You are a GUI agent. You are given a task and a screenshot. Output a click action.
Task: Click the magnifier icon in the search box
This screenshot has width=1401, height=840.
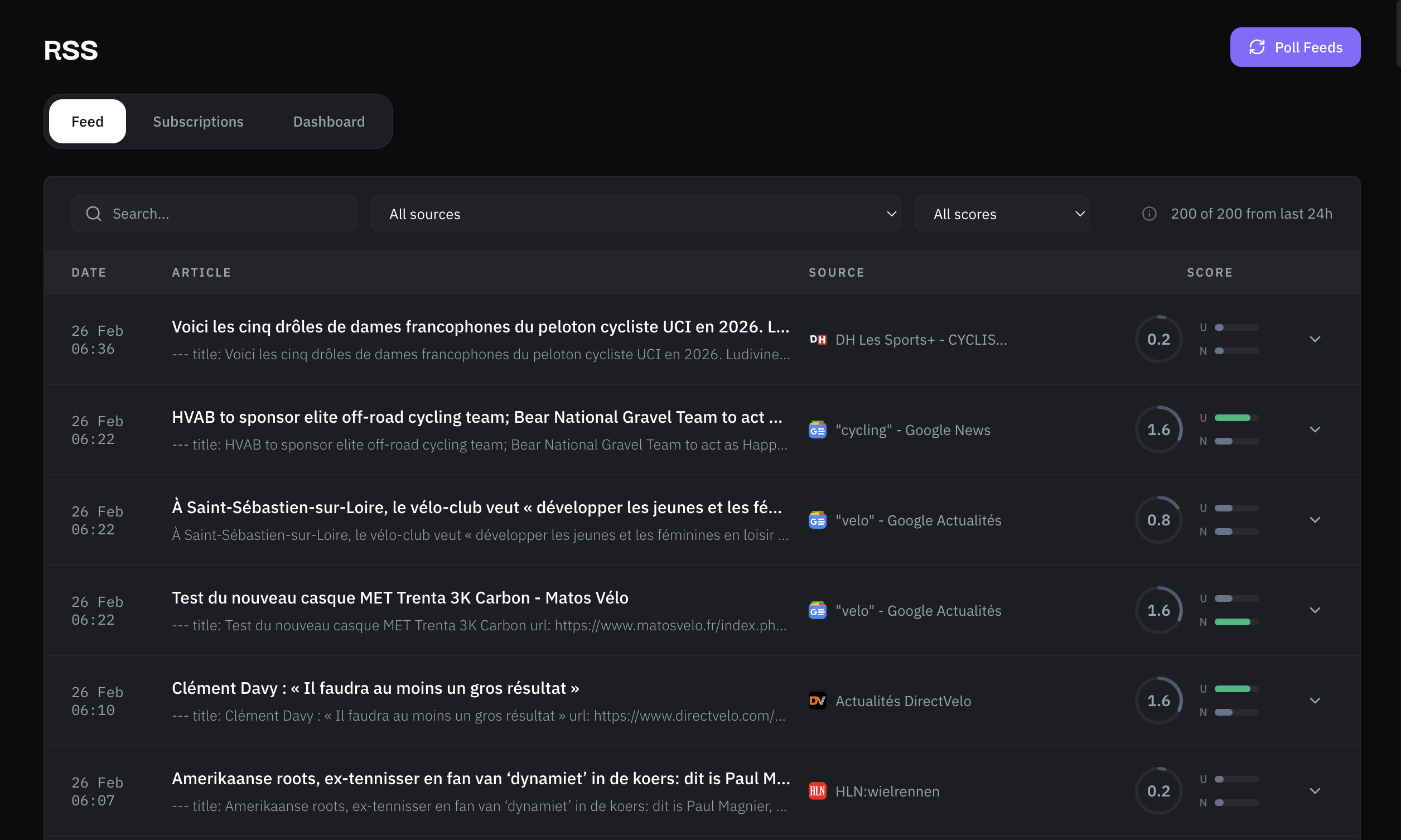point(93,214)
